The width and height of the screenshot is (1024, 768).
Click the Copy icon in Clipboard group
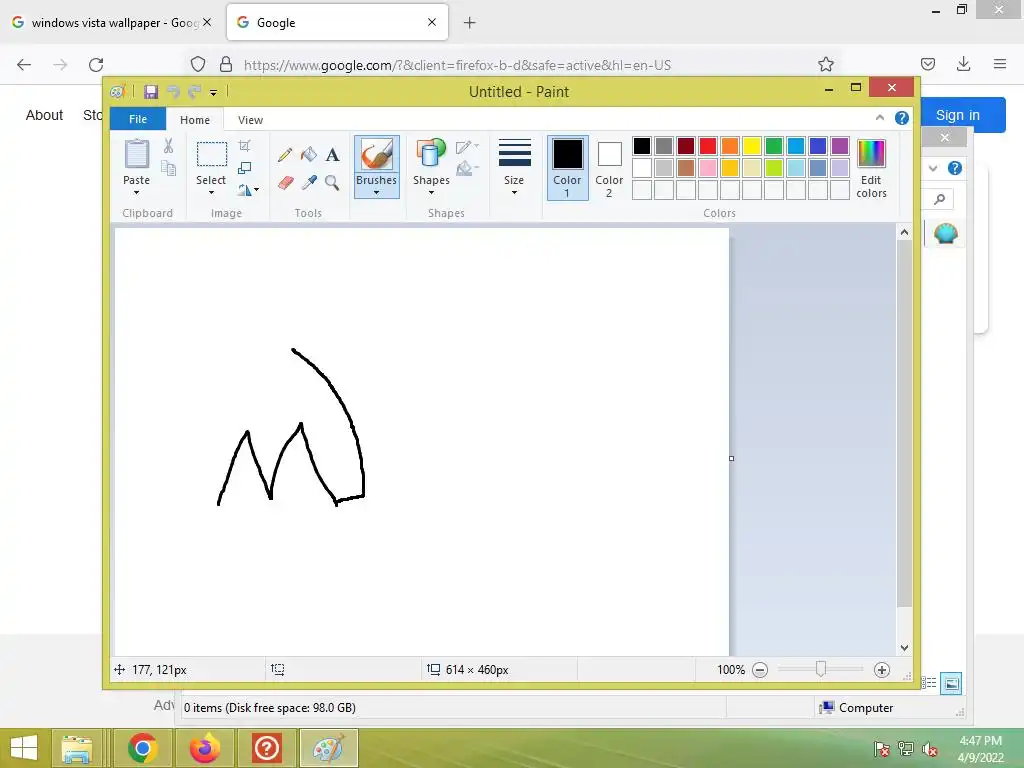click(x=168, y=169)
